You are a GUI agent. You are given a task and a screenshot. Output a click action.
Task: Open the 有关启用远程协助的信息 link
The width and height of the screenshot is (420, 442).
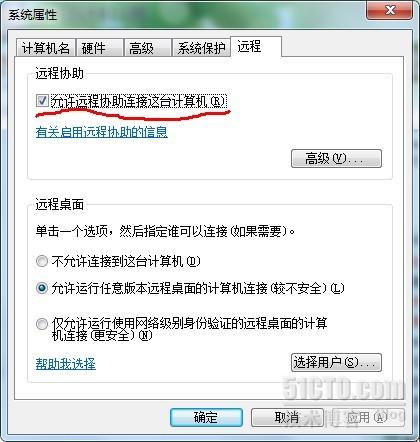[x=102, y=132]
